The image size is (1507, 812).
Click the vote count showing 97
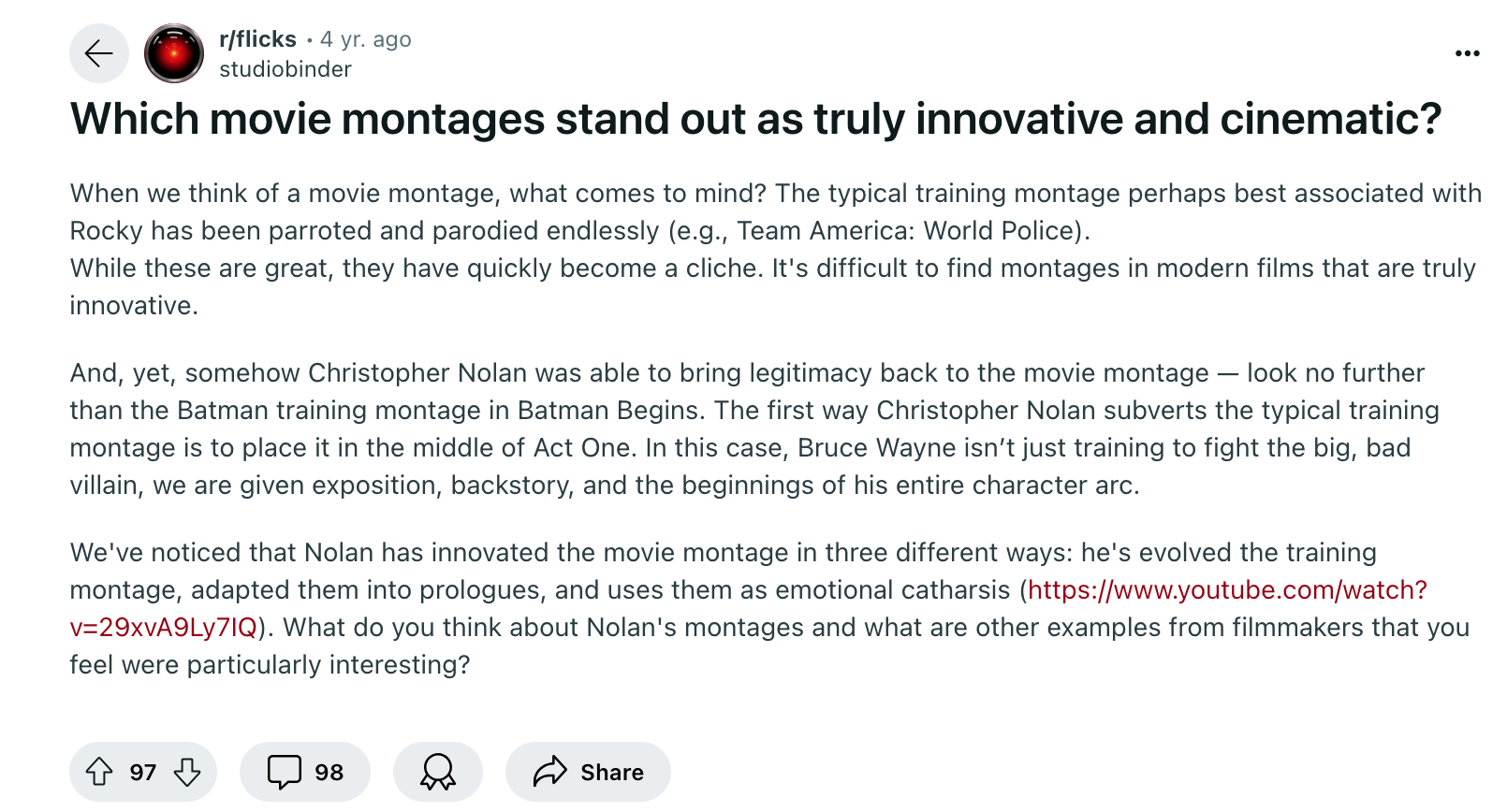click(x=143, y=773)
